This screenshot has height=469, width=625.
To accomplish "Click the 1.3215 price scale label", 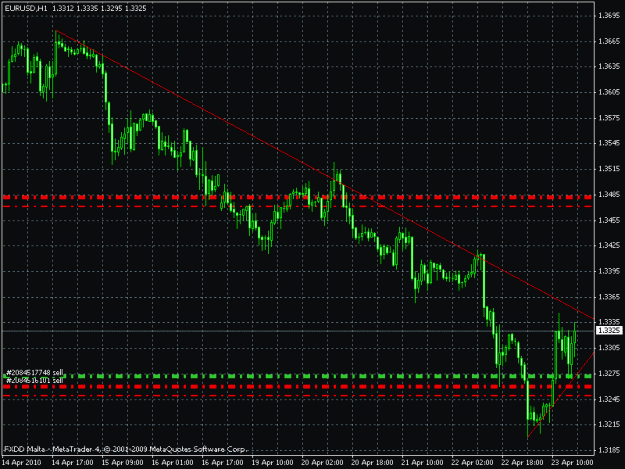I will point(609,424).
